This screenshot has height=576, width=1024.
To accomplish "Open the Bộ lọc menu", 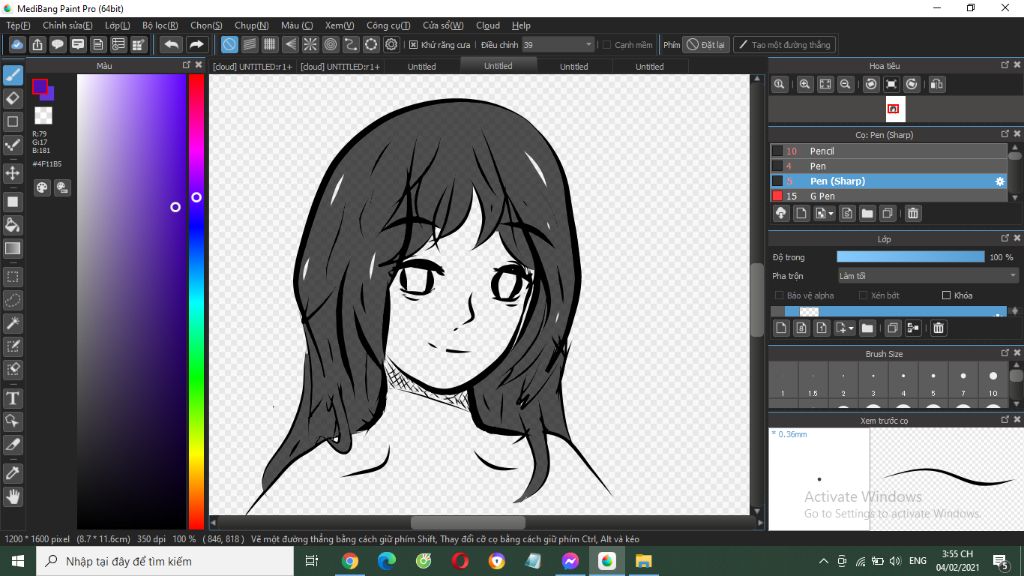I will point(160,25).
